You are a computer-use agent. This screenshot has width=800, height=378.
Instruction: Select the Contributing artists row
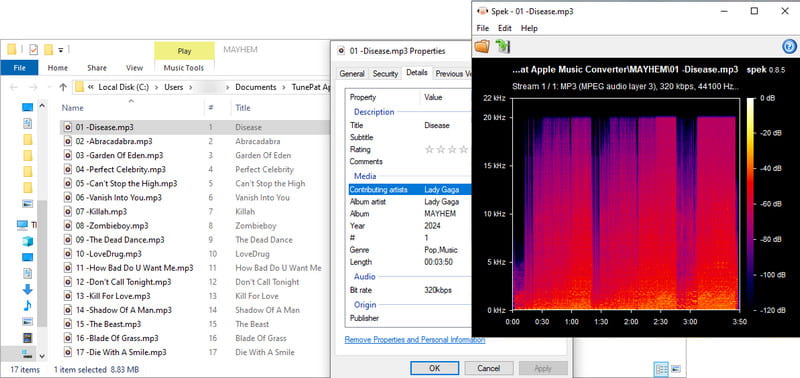410,189
